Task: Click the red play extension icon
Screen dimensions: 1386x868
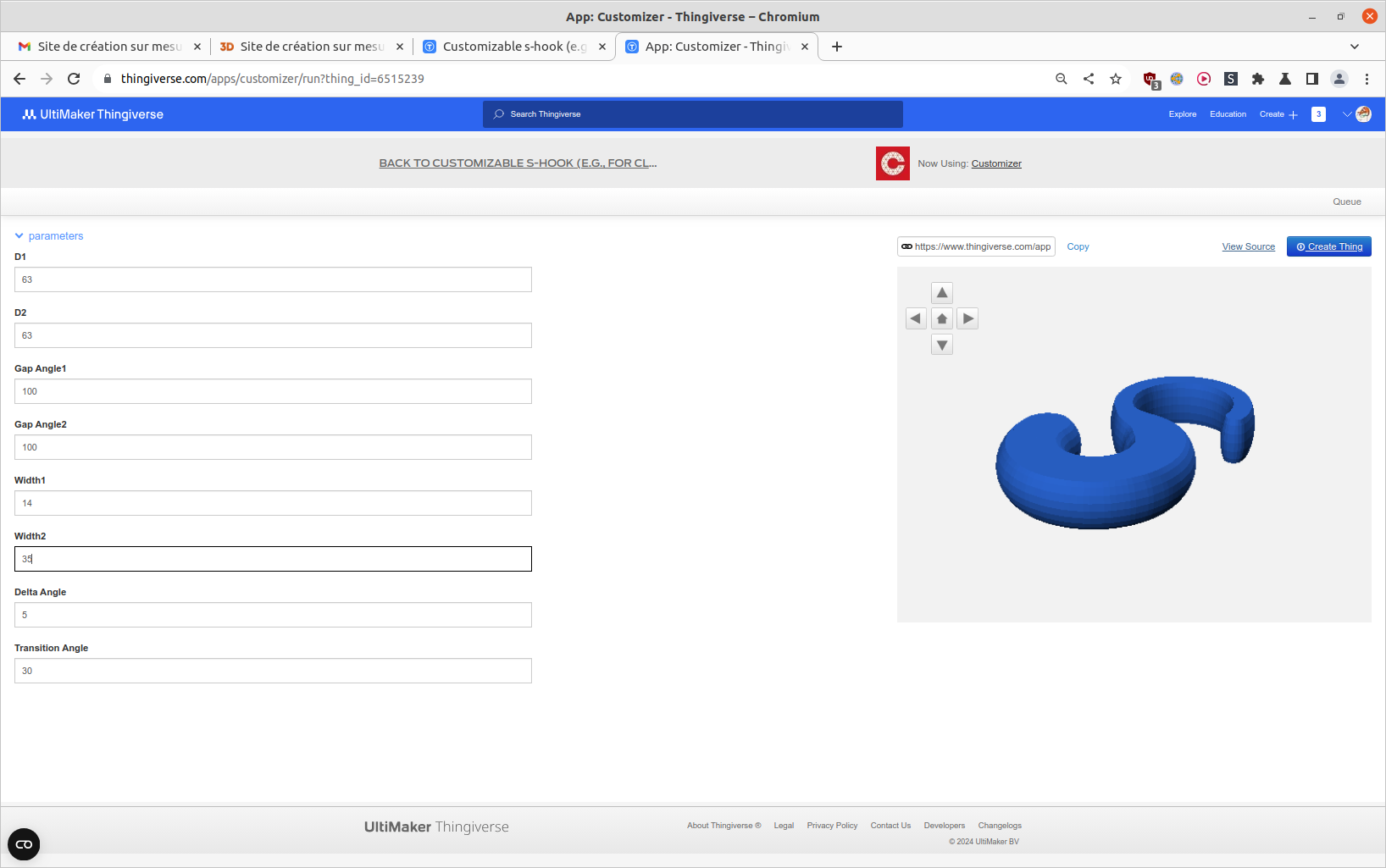Action: tap(1204, 79)
